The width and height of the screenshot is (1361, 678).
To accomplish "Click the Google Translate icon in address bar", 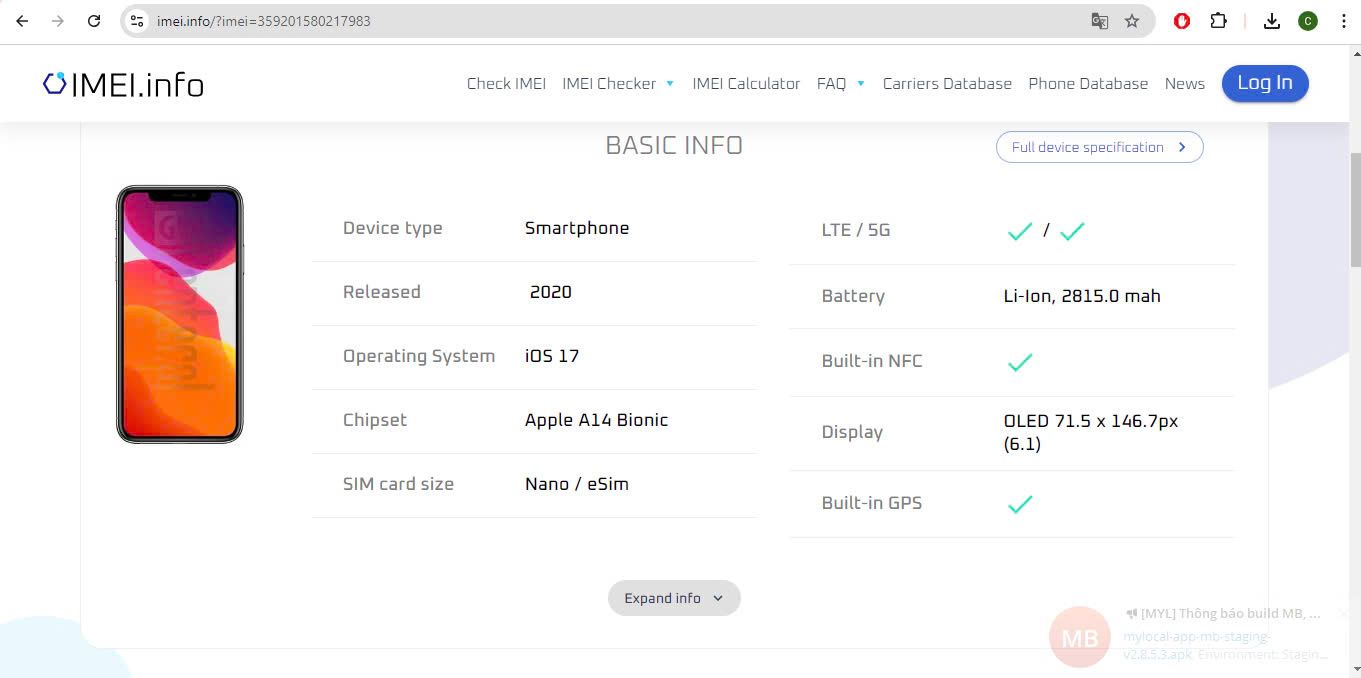I will (x=1099, y=21).
